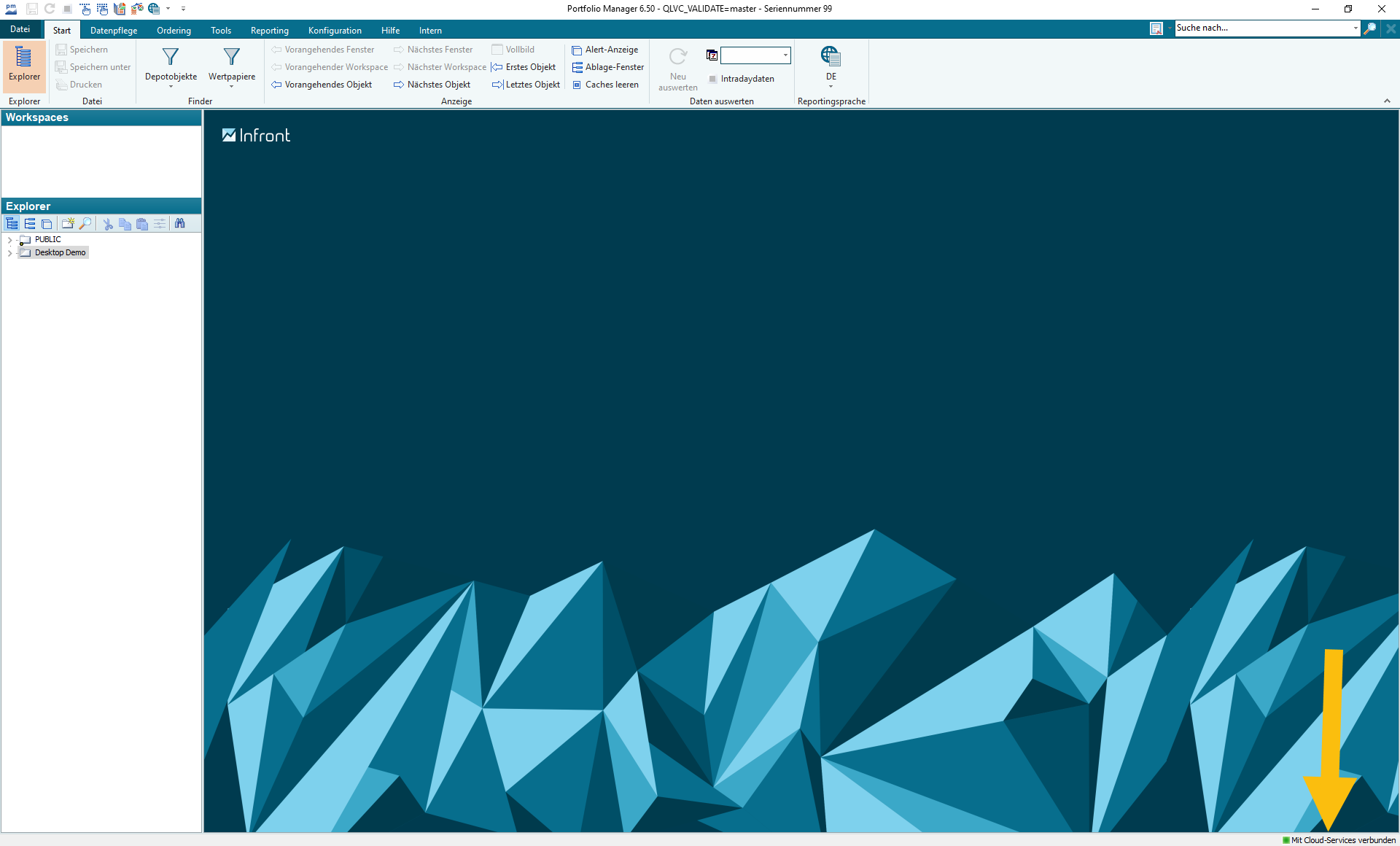Screen dimensions: 1400x846
Task: Click the magnifying glass icon in Explorer toolbar
Action: tap(85, 224)
